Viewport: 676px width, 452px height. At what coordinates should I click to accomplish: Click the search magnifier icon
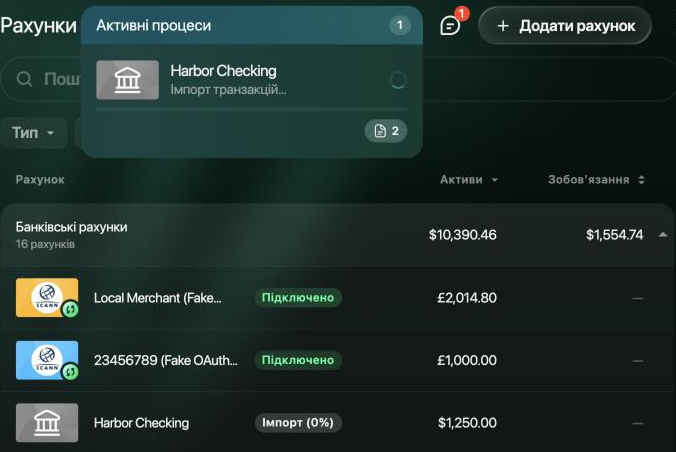pyautogui.click(x=25, y=79)
